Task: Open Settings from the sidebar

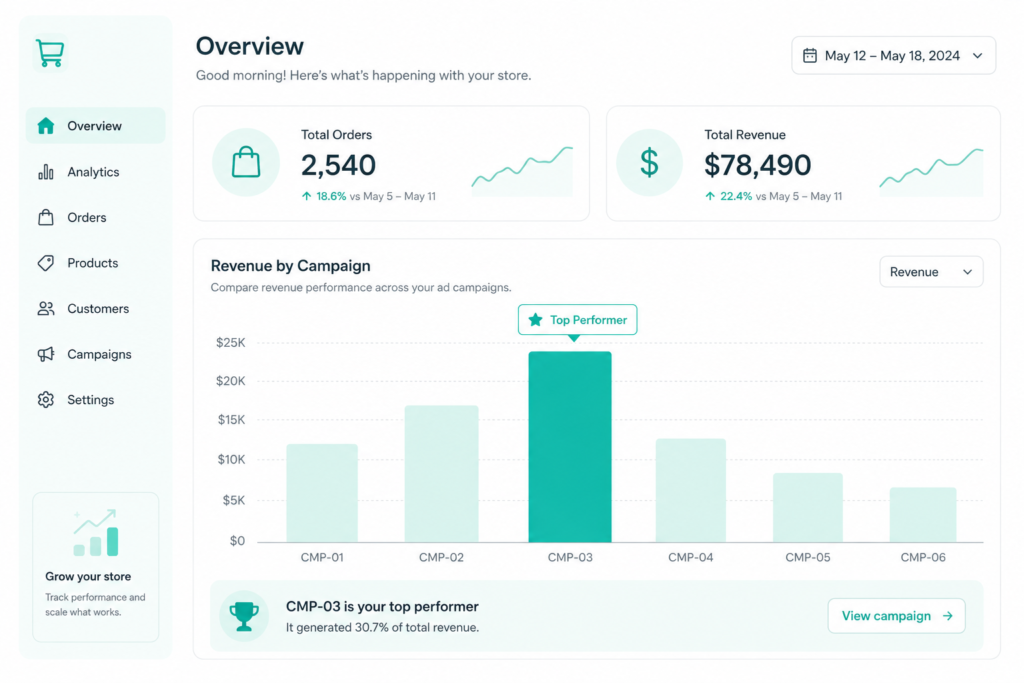Action: click(x=95, y=400)
